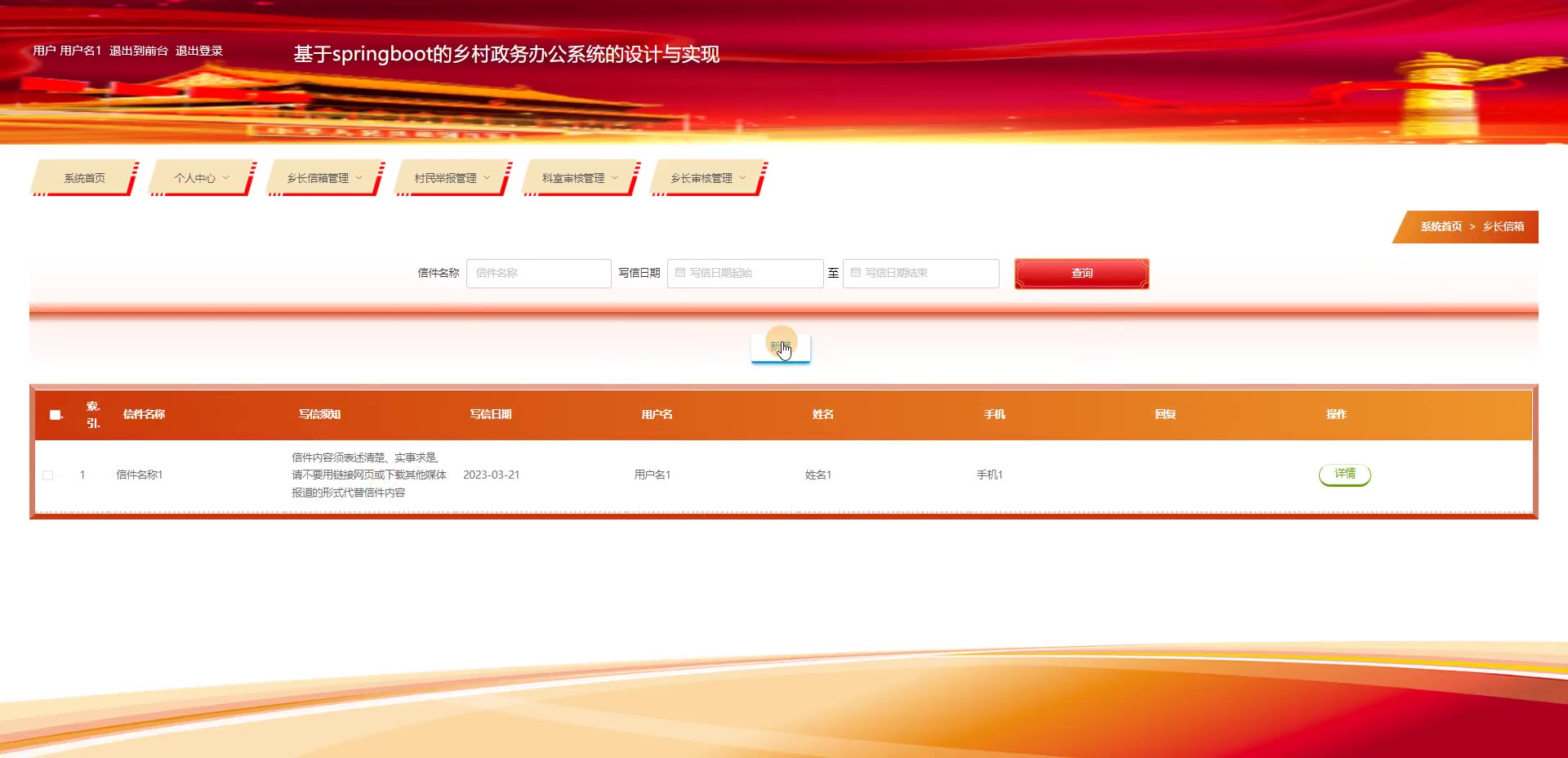
Task: Click calendar icon in 写信日期起始 field
Action: [x=680, y=273]
